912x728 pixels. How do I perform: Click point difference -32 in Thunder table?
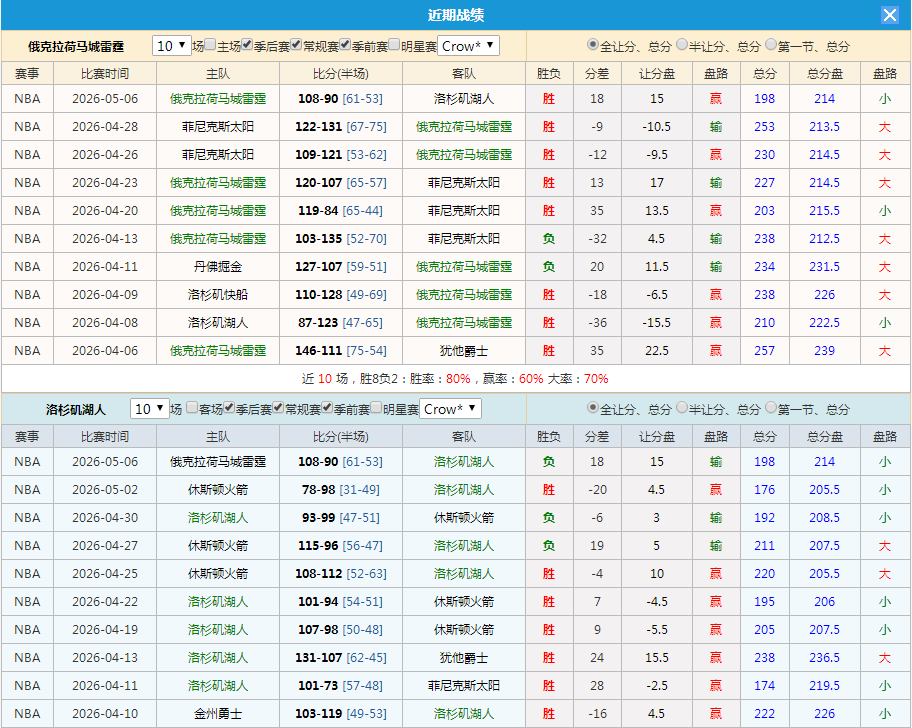597,239
